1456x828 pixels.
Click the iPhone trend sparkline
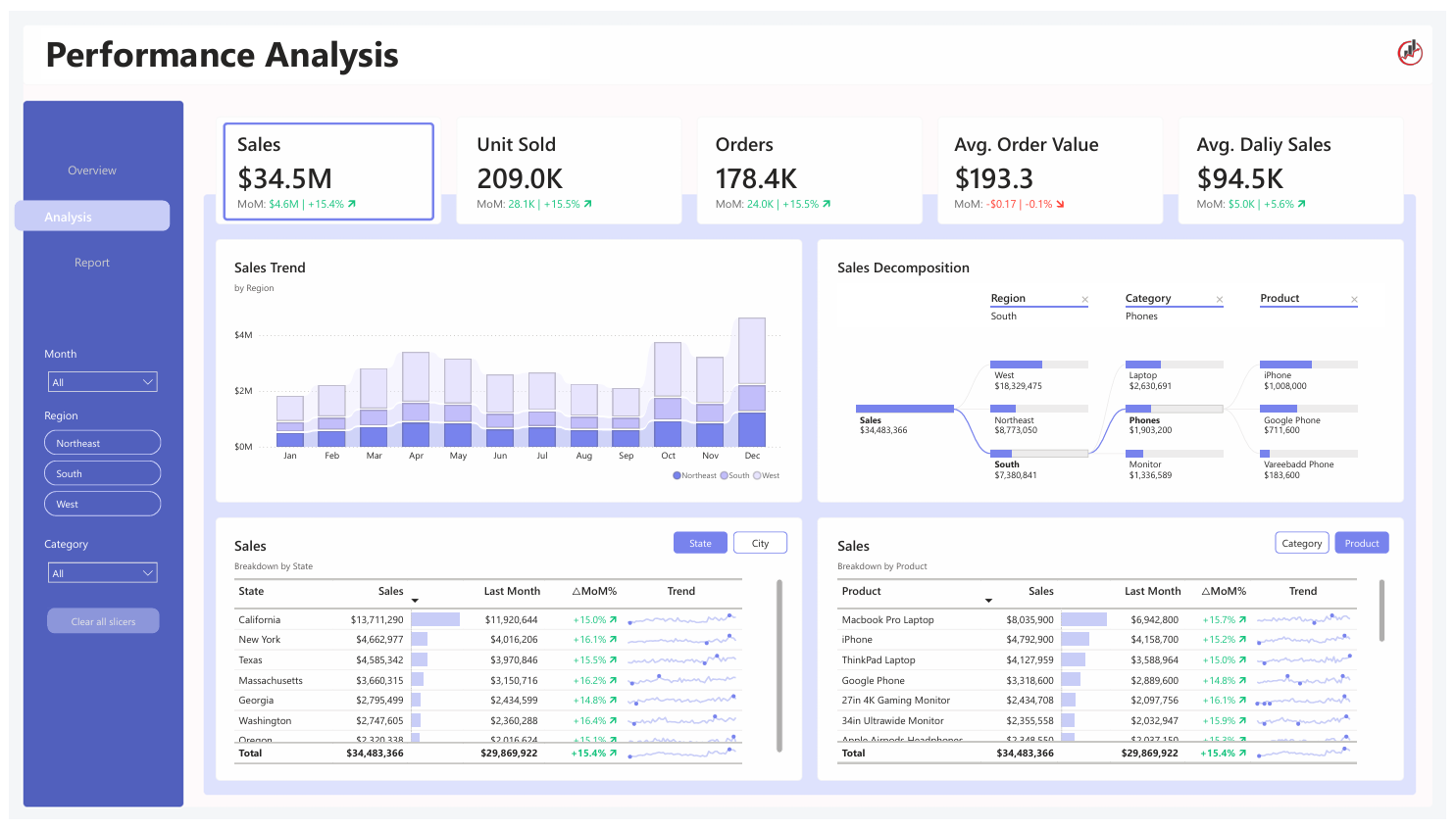pos(1304,639)
